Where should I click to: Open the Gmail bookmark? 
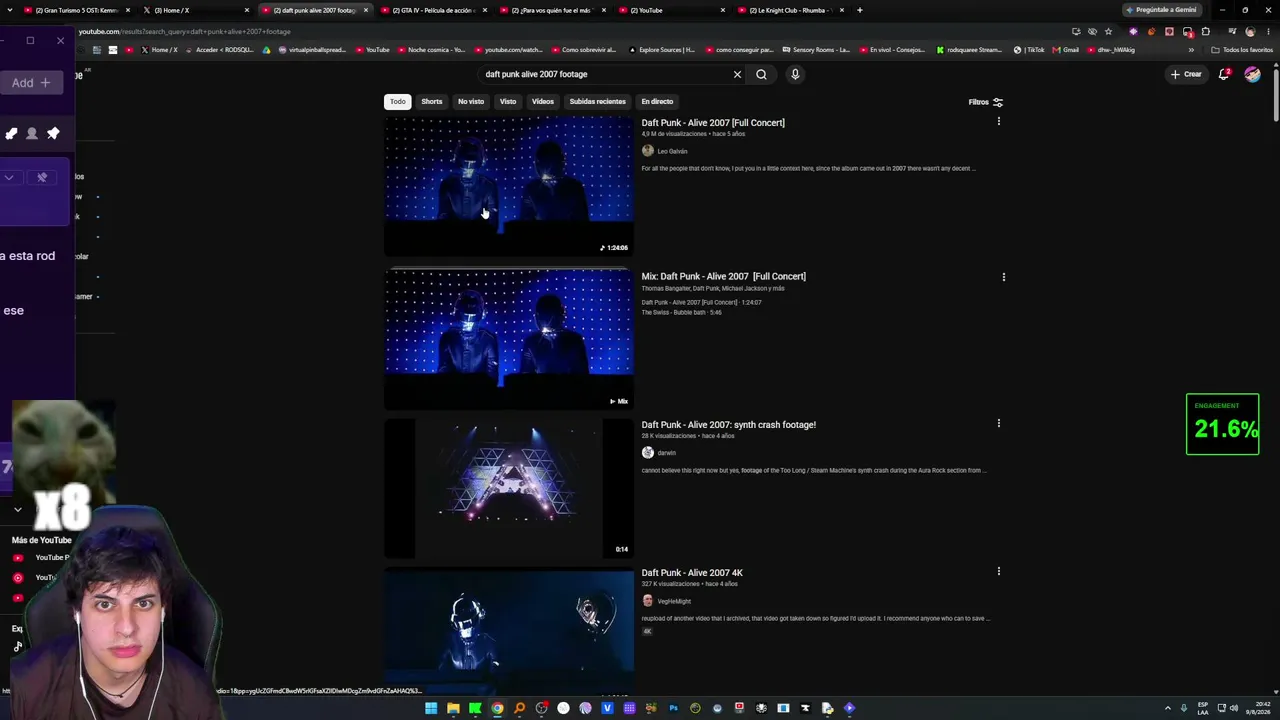coord(1066,50)
